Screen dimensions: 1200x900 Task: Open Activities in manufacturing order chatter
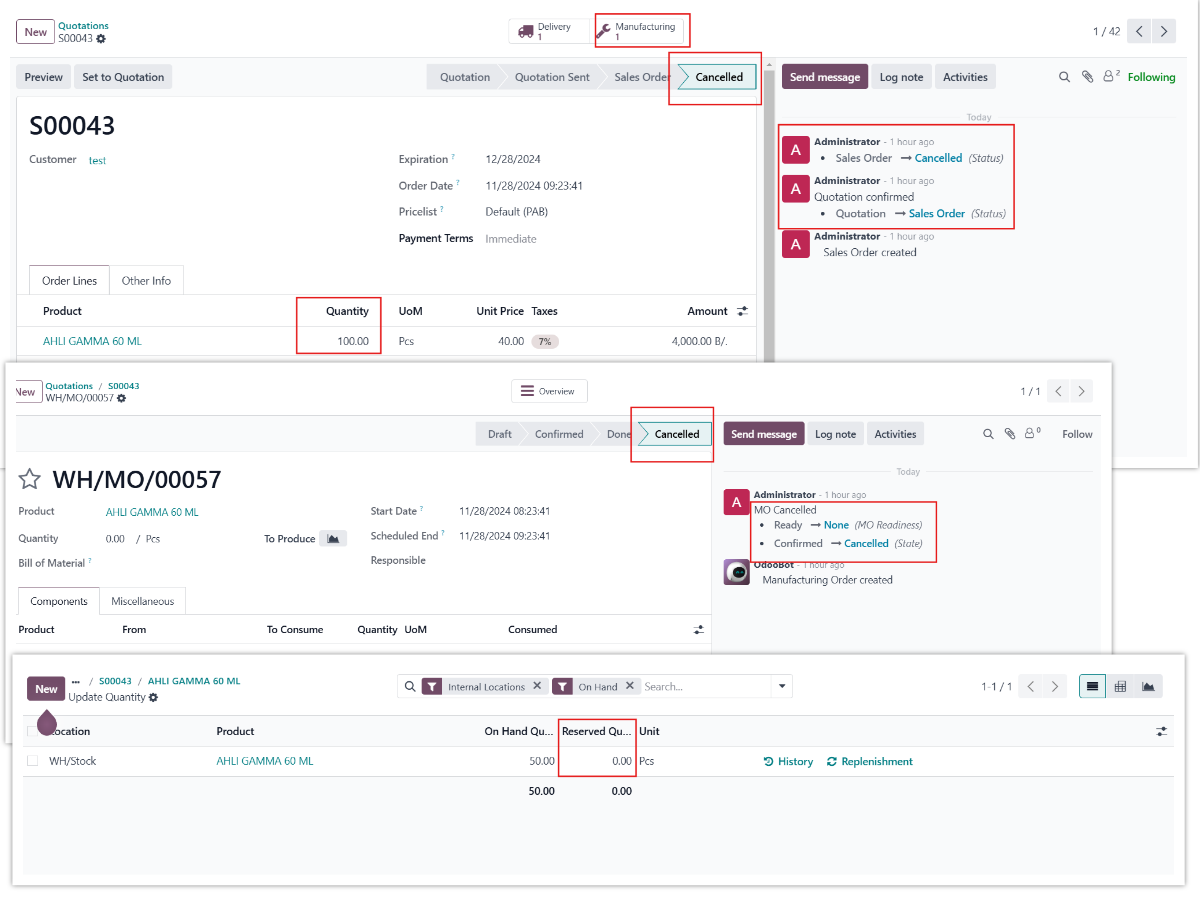[895, 434]
